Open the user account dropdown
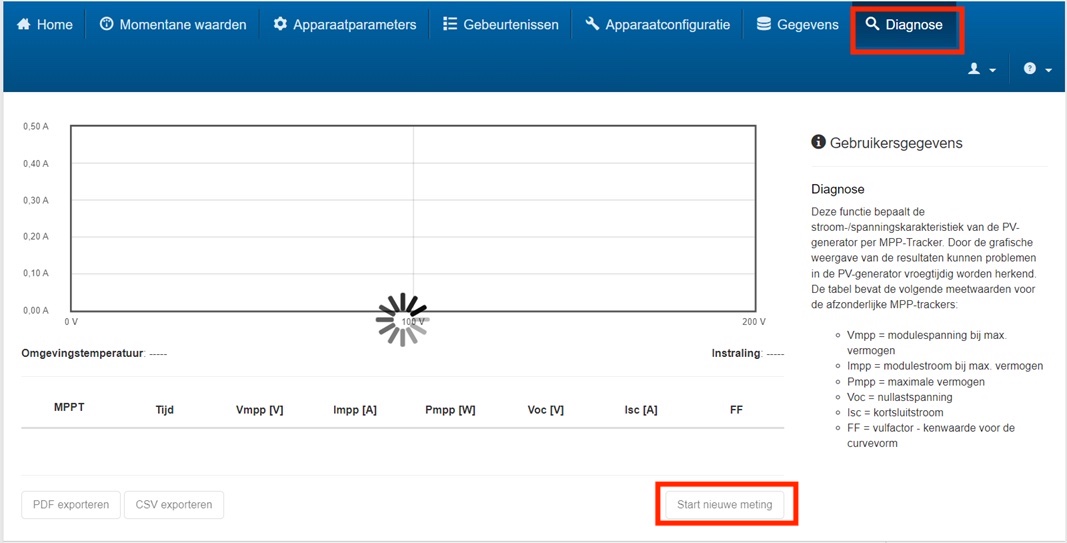This screenshot has width=1067, height=543. (x=980, y=69)
